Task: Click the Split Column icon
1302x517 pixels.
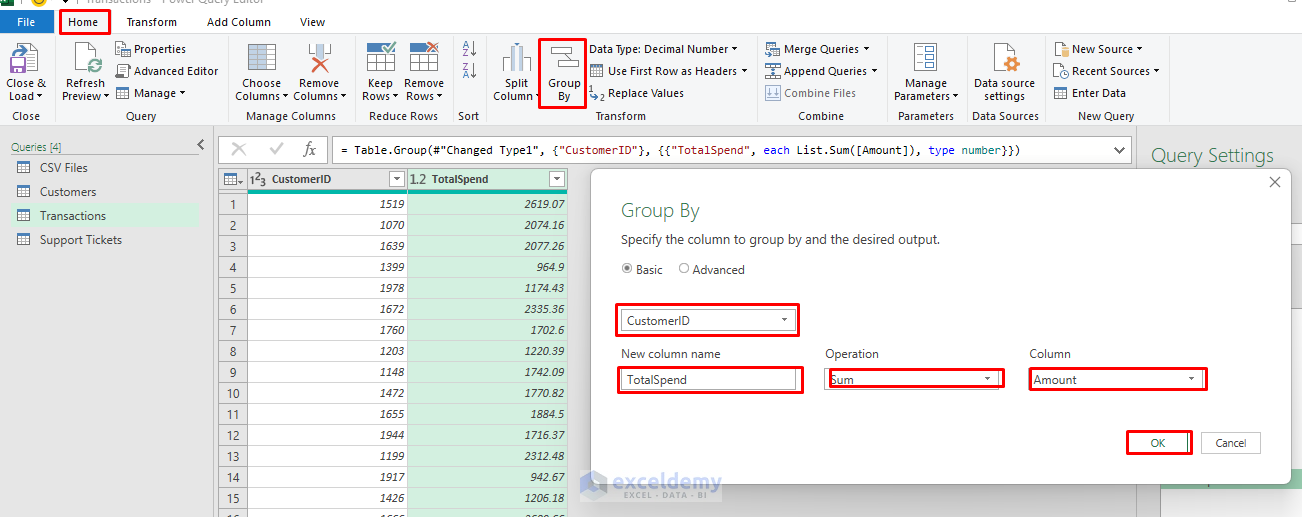Action: click(x=517, y=58)
